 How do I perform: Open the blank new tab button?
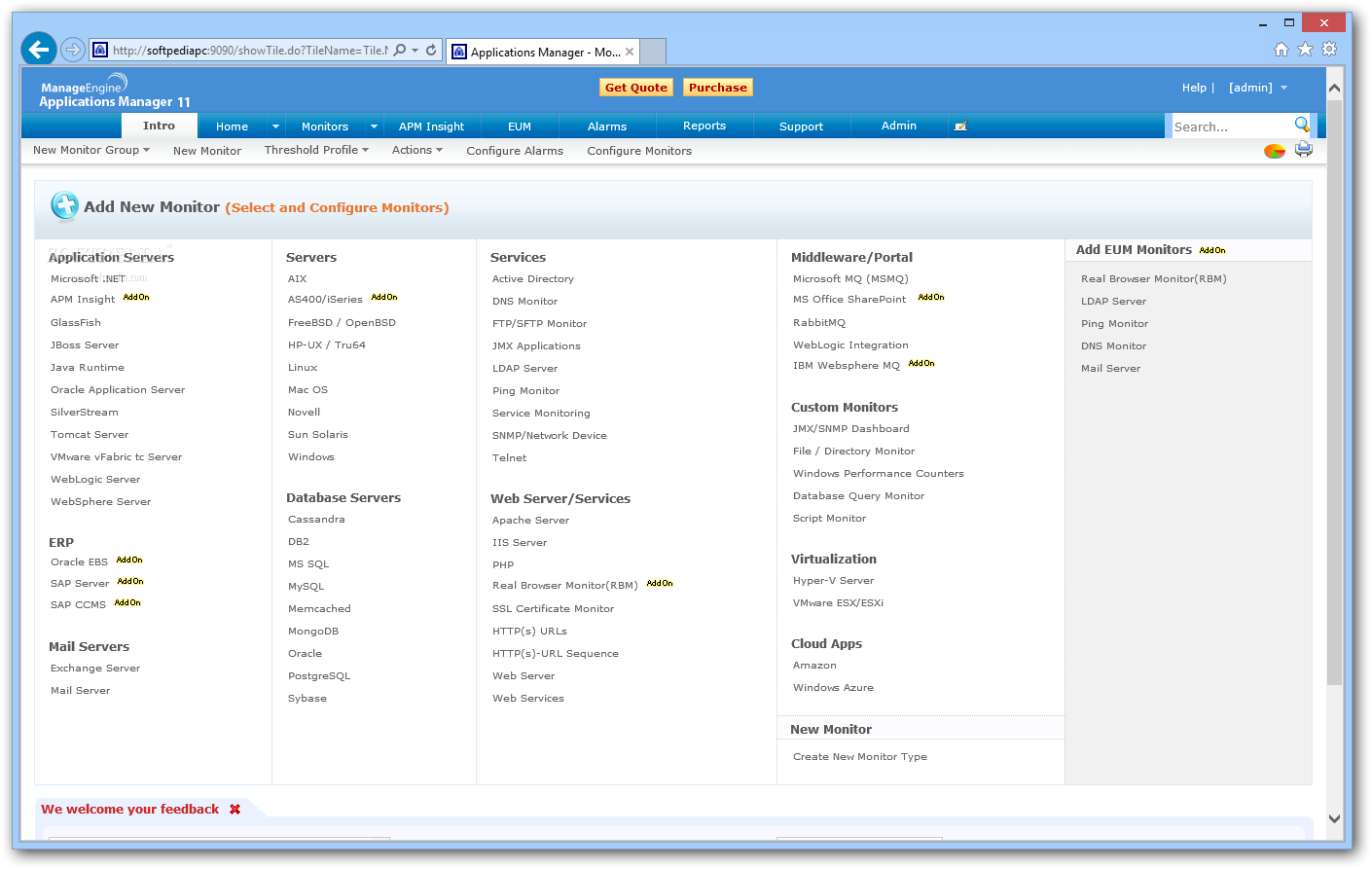654,52
